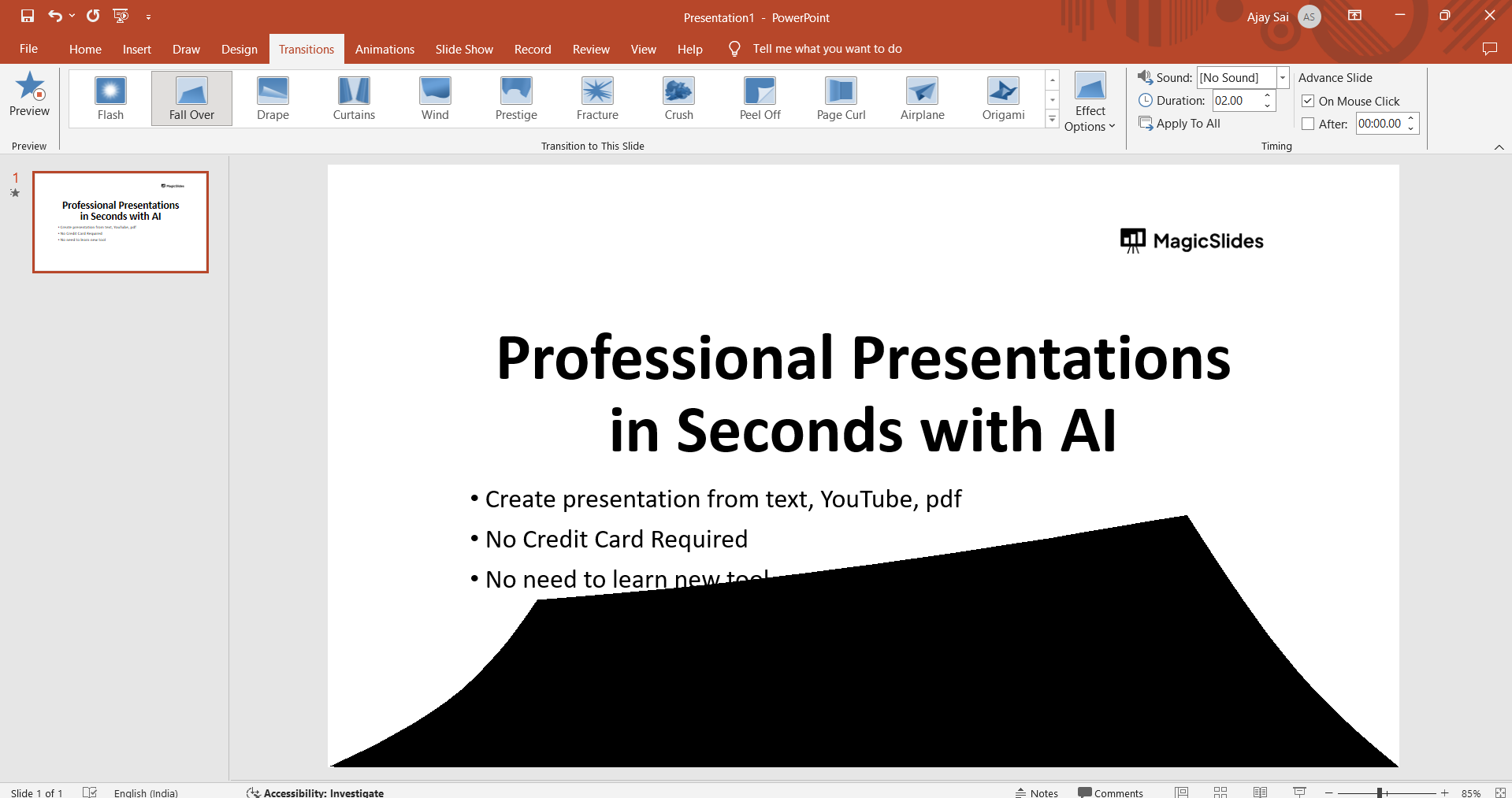Select the Drape transition effect
The width and height of the screenshot is (1512, 798).
point(273,98)
